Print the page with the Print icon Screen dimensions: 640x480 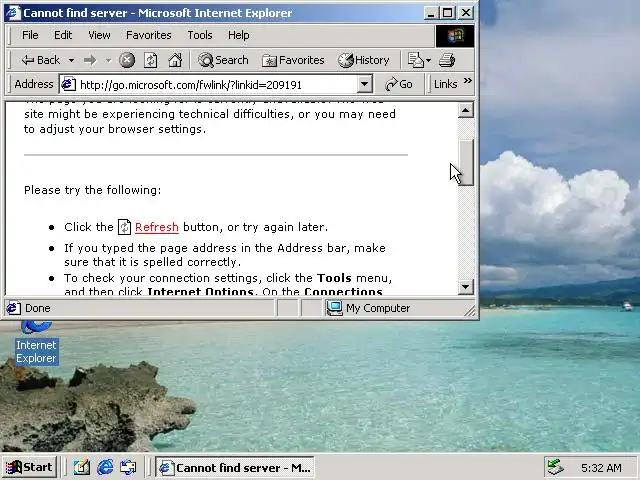pos(447,60)
